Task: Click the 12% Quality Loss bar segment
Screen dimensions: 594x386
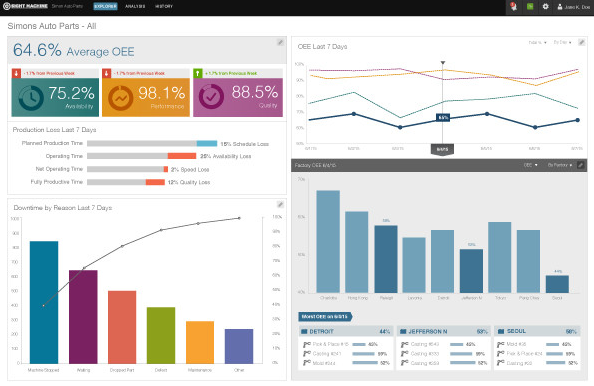Action: click(x=155, y=182)
